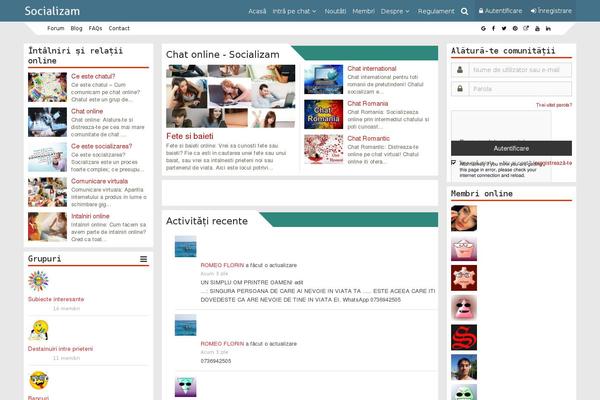600x400 pixels.
Task: Click the Destainuiri intre prieteni group icon
Action: [x=38, y=330]
